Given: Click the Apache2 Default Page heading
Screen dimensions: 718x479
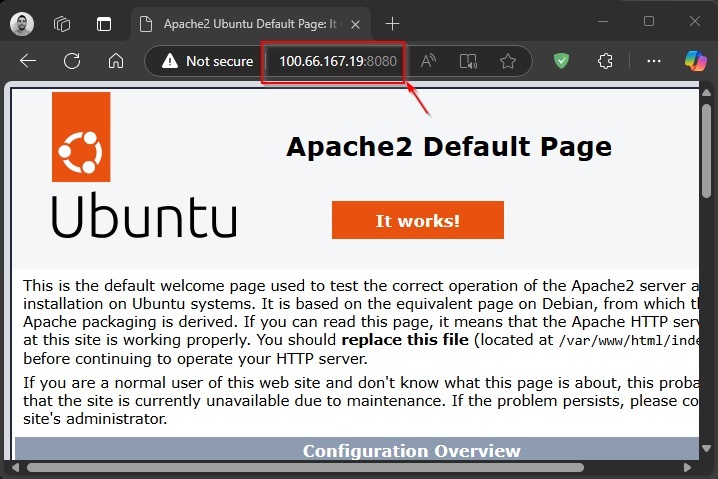Looking at the screenshot, I should pos(449,147).
